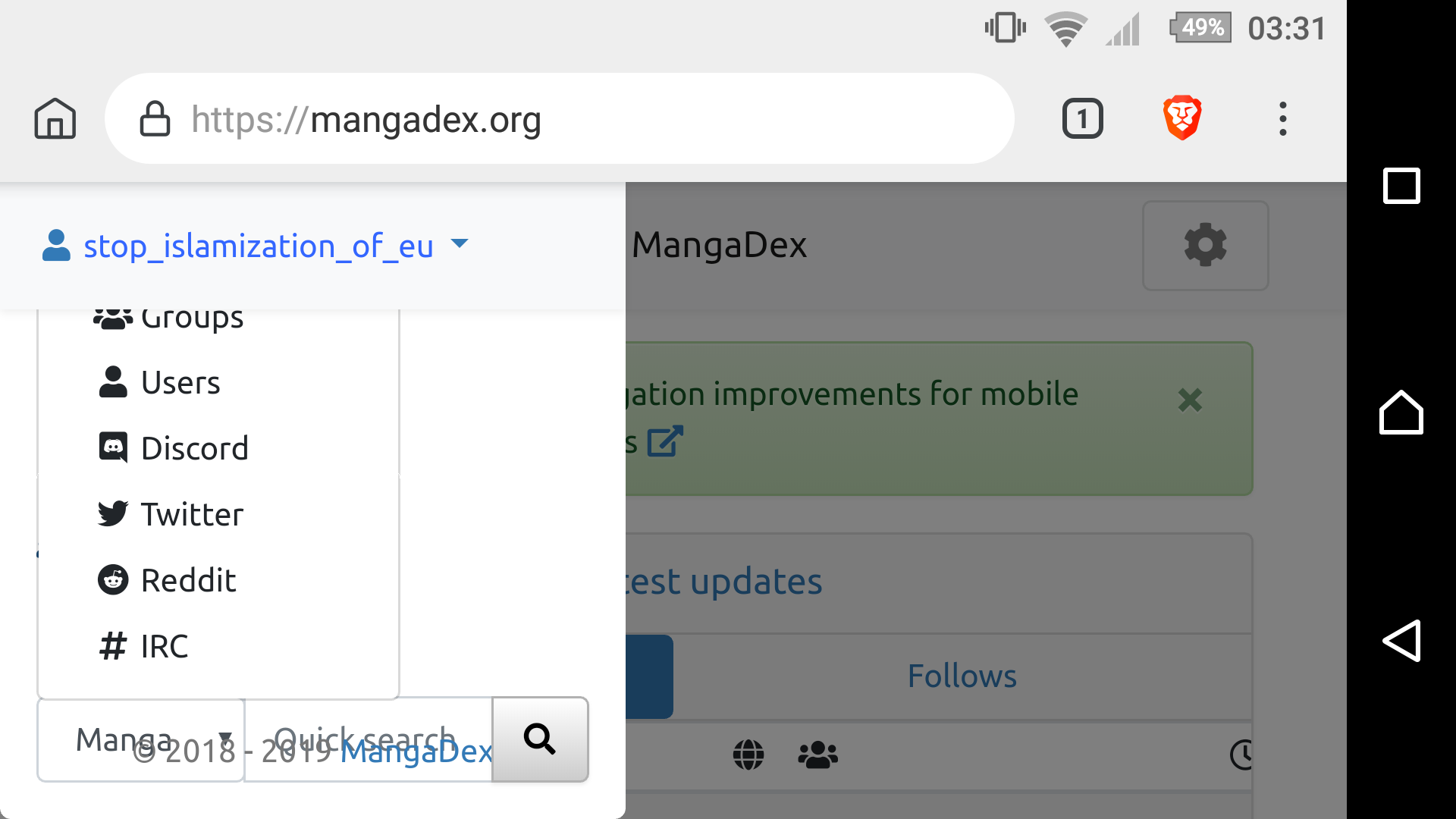Switch to the Follows tab

point(962,676)
